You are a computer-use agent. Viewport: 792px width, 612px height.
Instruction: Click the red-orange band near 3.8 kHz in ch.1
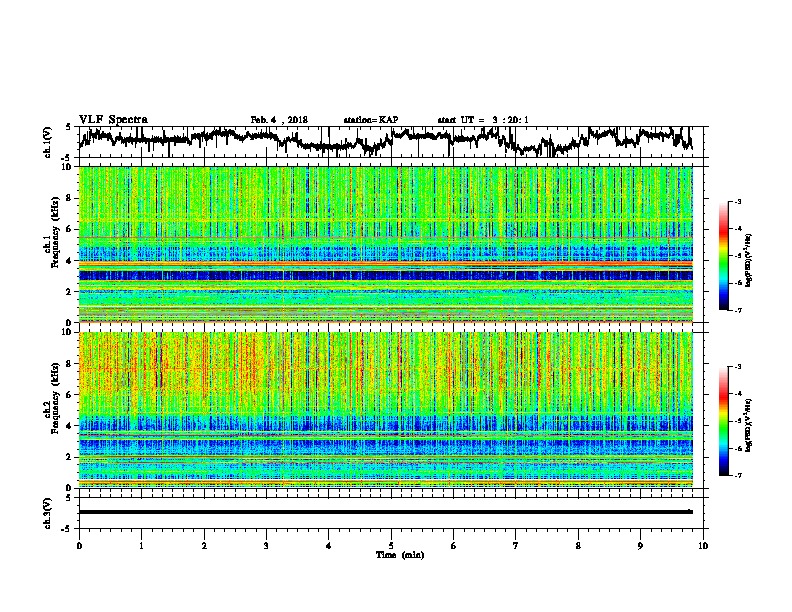click(x=385, y=264)
